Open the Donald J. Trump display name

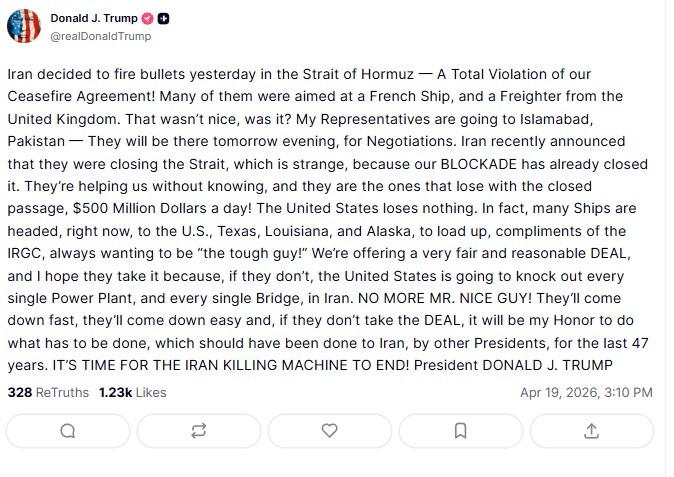click(93, 18)
